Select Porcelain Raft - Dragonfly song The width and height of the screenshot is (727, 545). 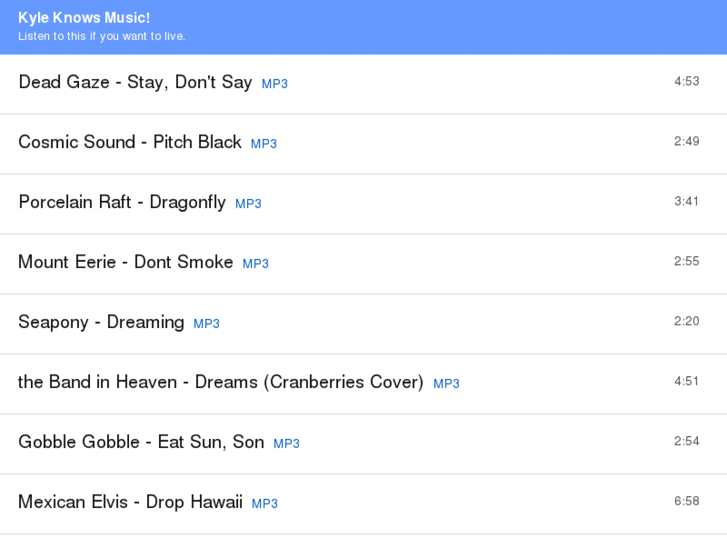pyautogui.click(x=122, y=202)
